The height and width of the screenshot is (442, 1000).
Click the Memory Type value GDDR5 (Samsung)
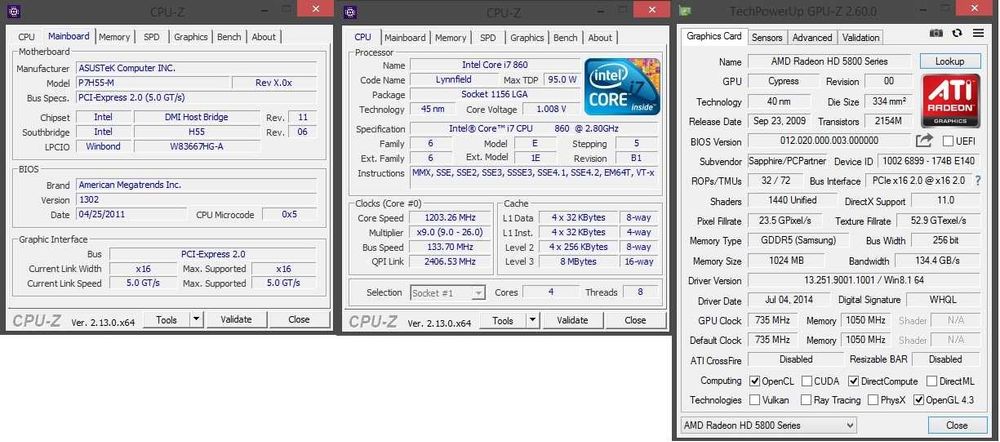[x=800, y=240]
